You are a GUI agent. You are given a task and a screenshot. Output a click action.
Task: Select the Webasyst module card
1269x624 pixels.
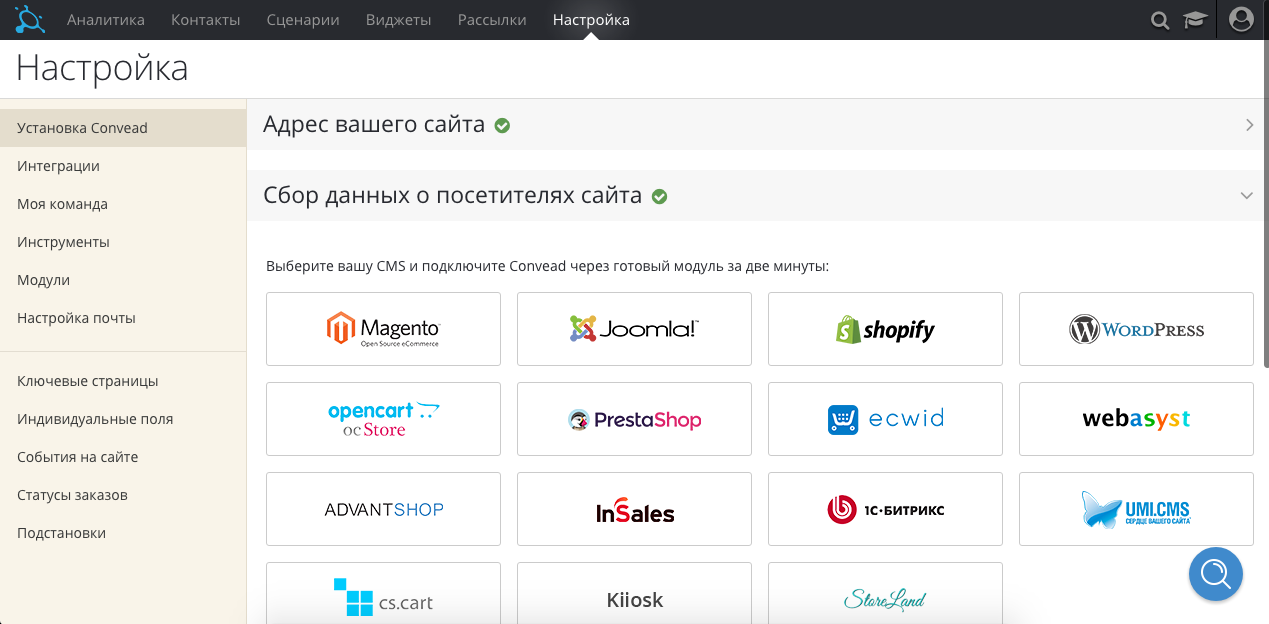[x=1136, y=419]
